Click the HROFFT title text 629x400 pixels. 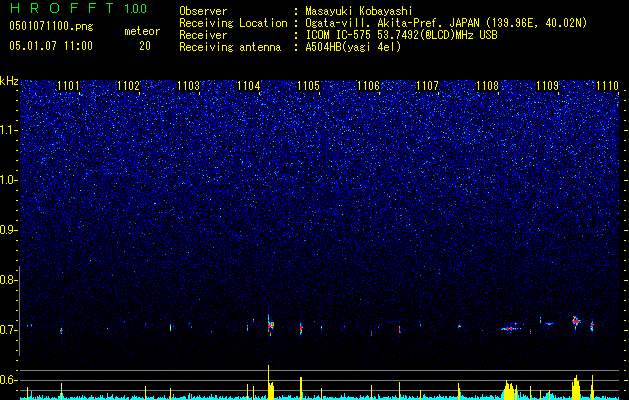[62, 8]
